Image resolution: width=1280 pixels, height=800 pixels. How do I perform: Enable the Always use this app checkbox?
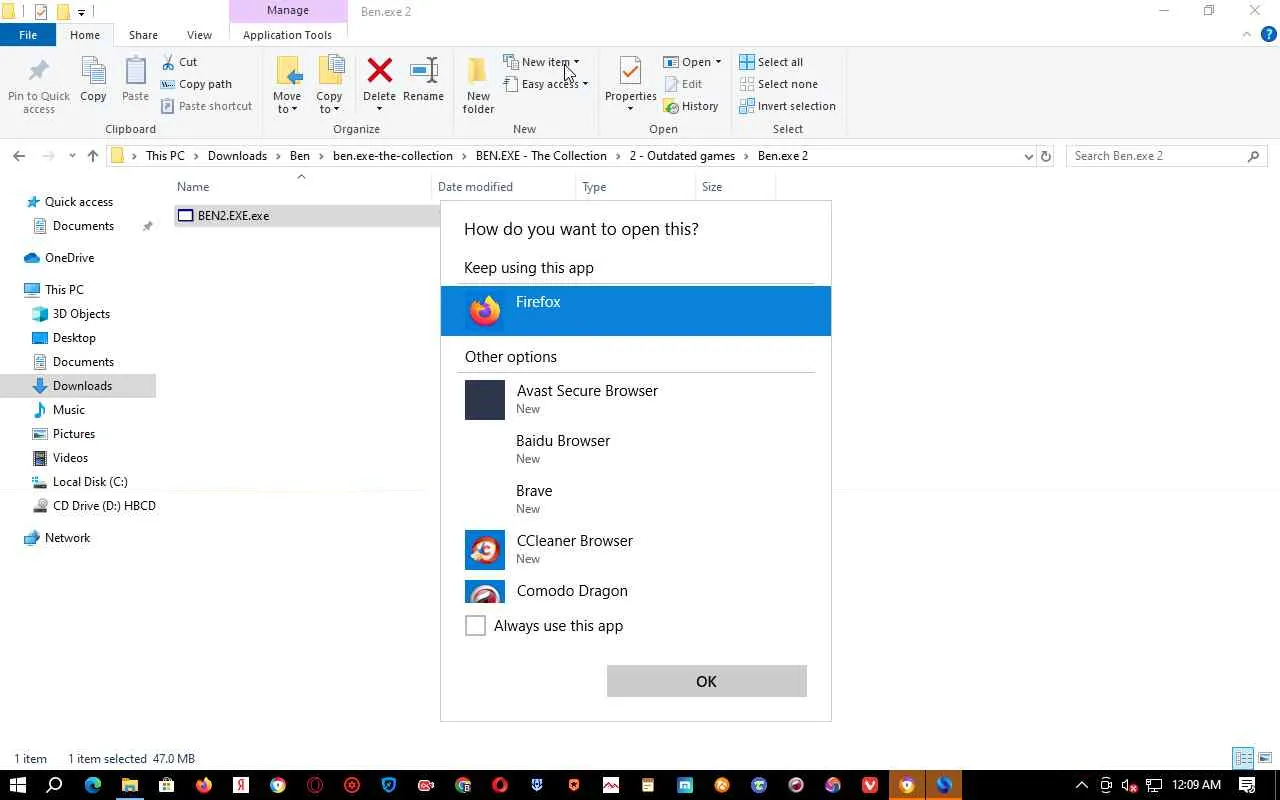(476, 626)
